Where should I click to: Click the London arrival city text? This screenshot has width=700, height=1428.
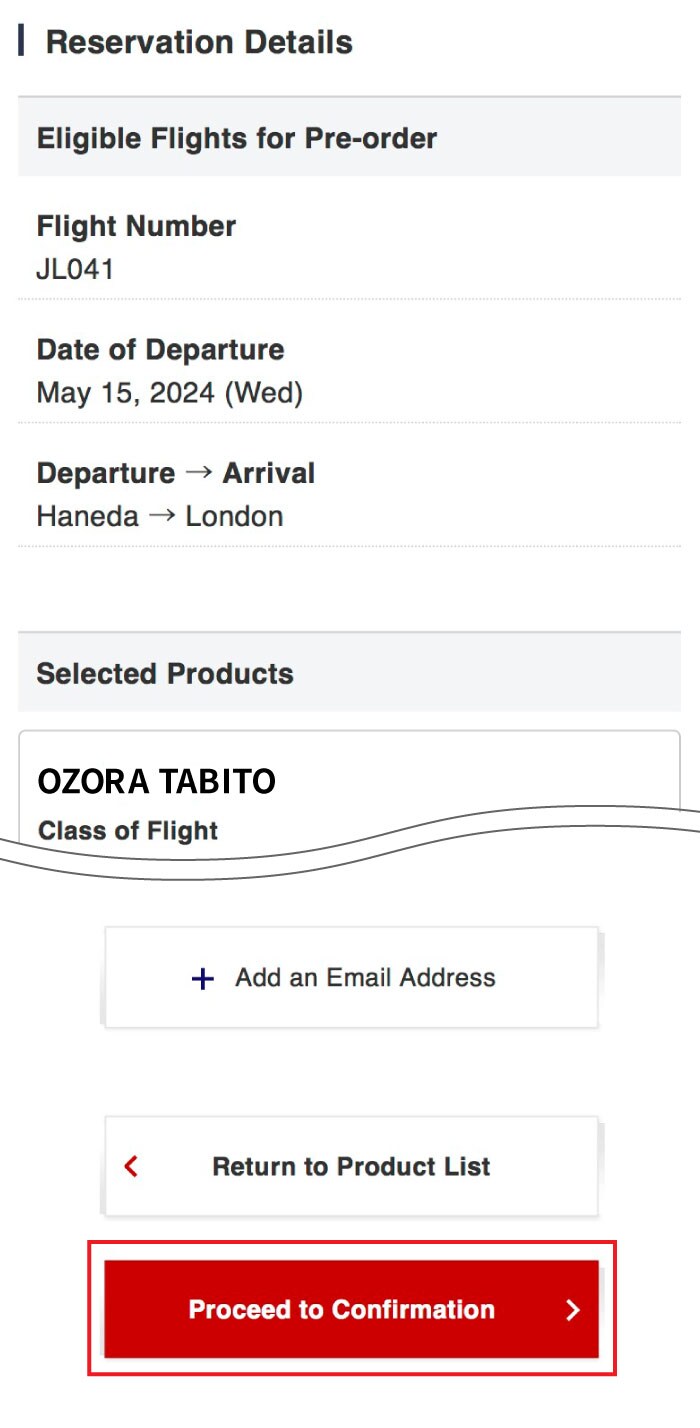234,516
